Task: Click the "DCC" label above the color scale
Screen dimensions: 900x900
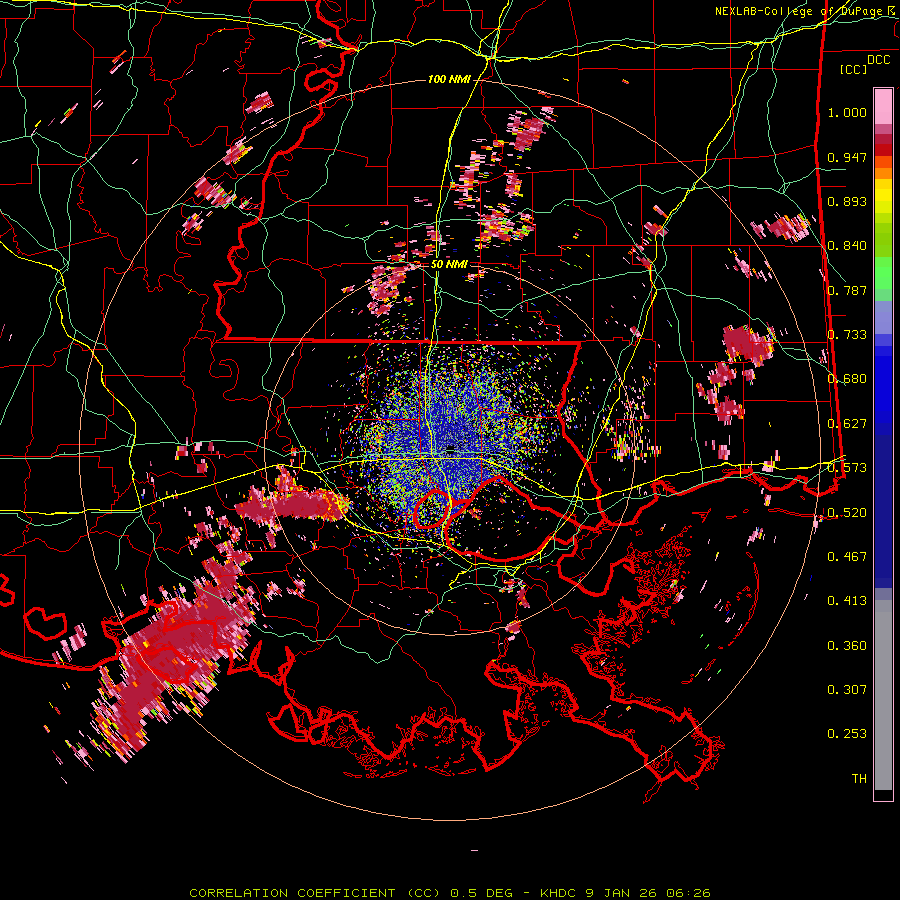Action: tap(878, 60)
